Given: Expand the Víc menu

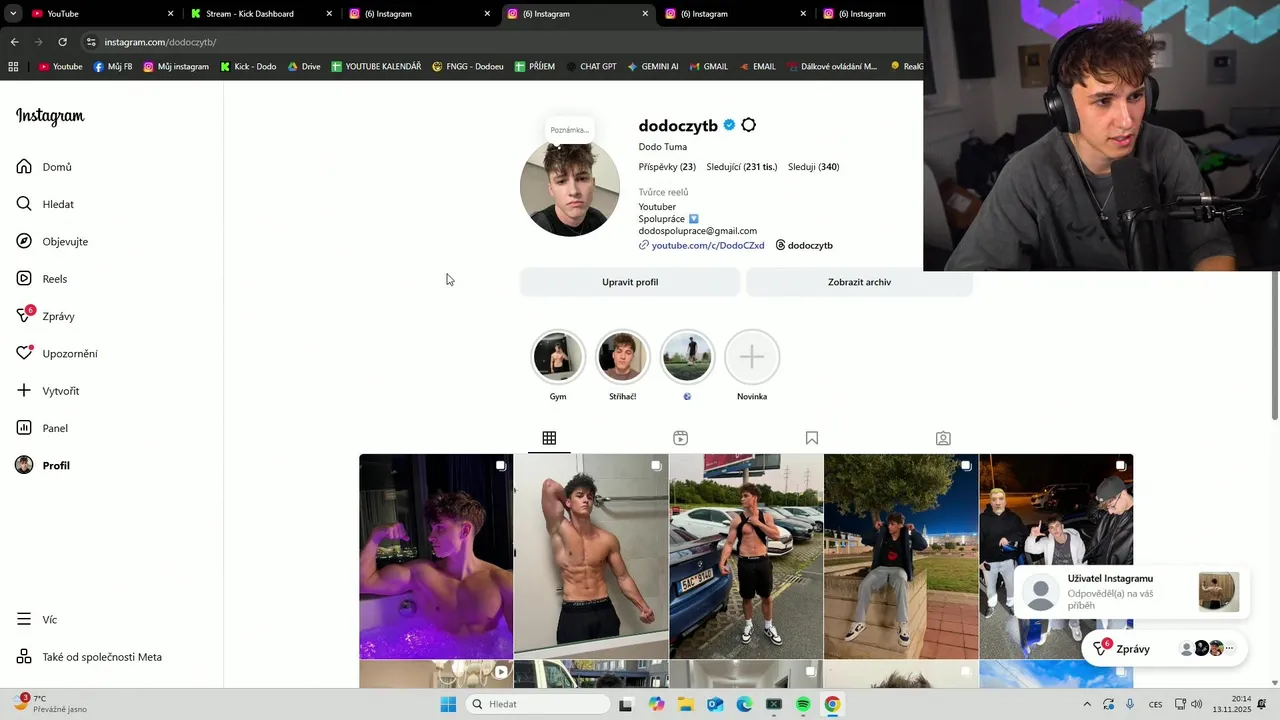Looking at the screenshot, I should pos(49,620).
